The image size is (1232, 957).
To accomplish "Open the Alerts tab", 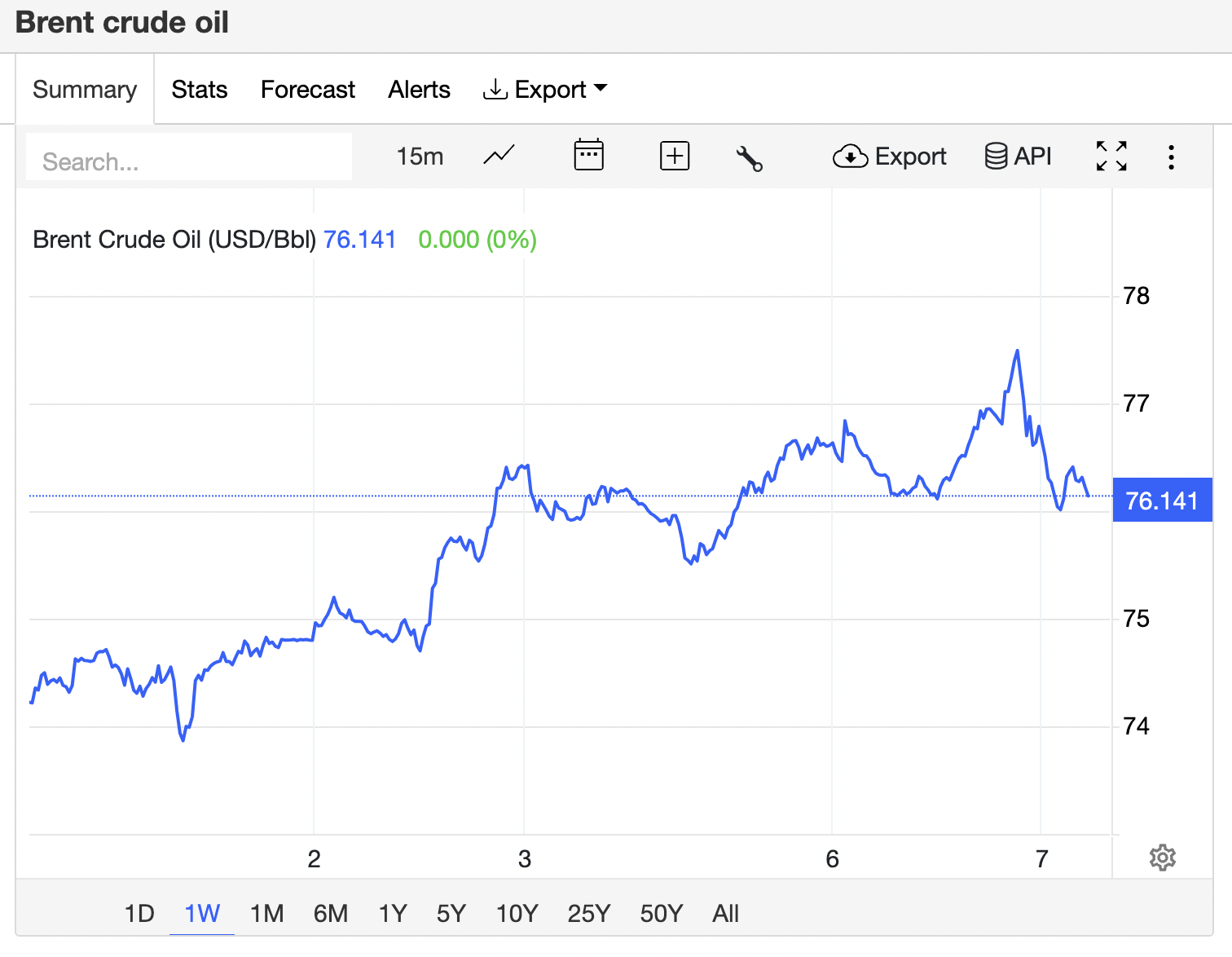I will click(419, 89).
